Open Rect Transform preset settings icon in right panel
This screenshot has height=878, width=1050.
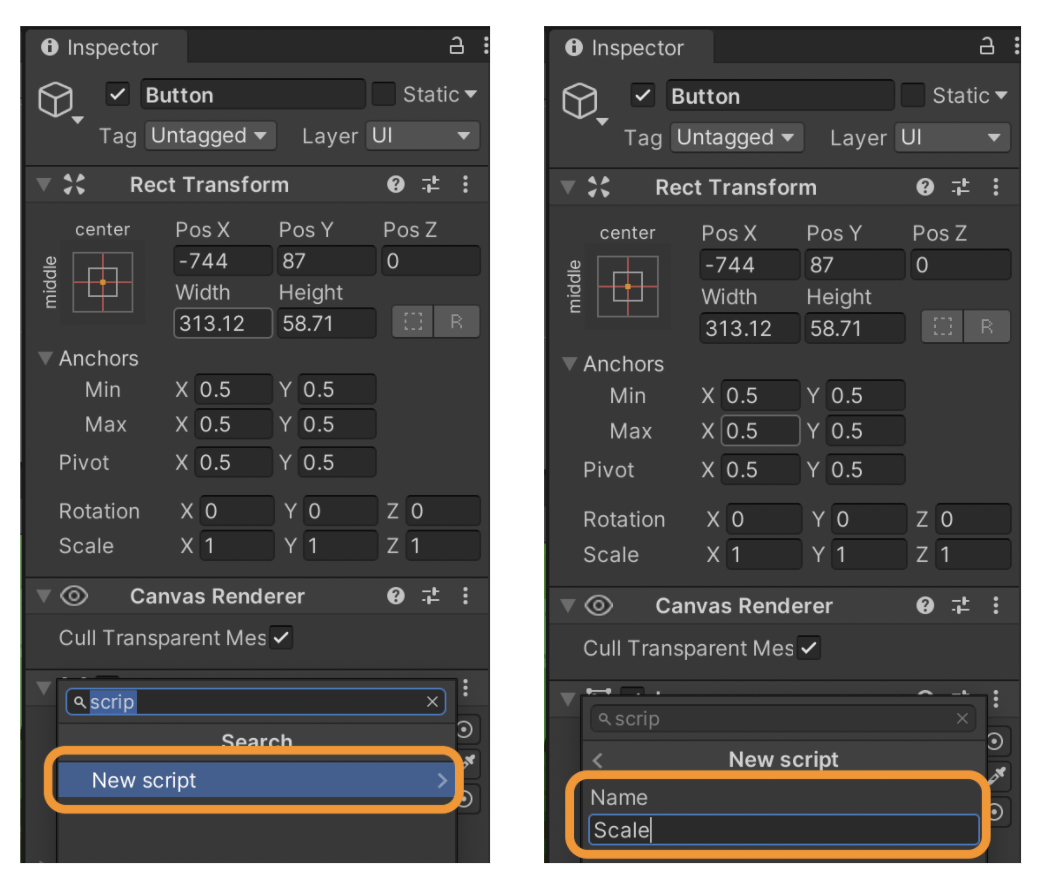pyautogui.click(x=960, y=187)
